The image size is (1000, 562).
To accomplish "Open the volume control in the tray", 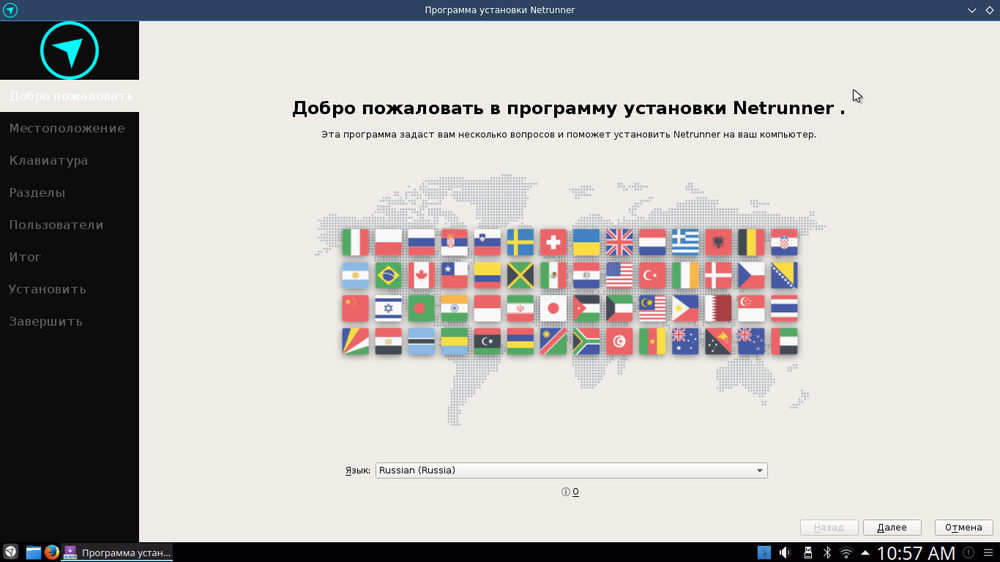I will click(785, 552).
